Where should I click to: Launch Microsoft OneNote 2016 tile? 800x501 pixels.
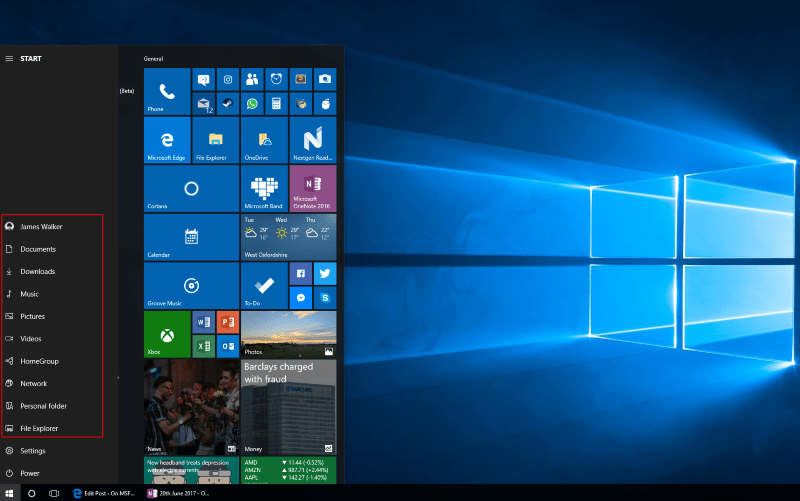[313, 189]
